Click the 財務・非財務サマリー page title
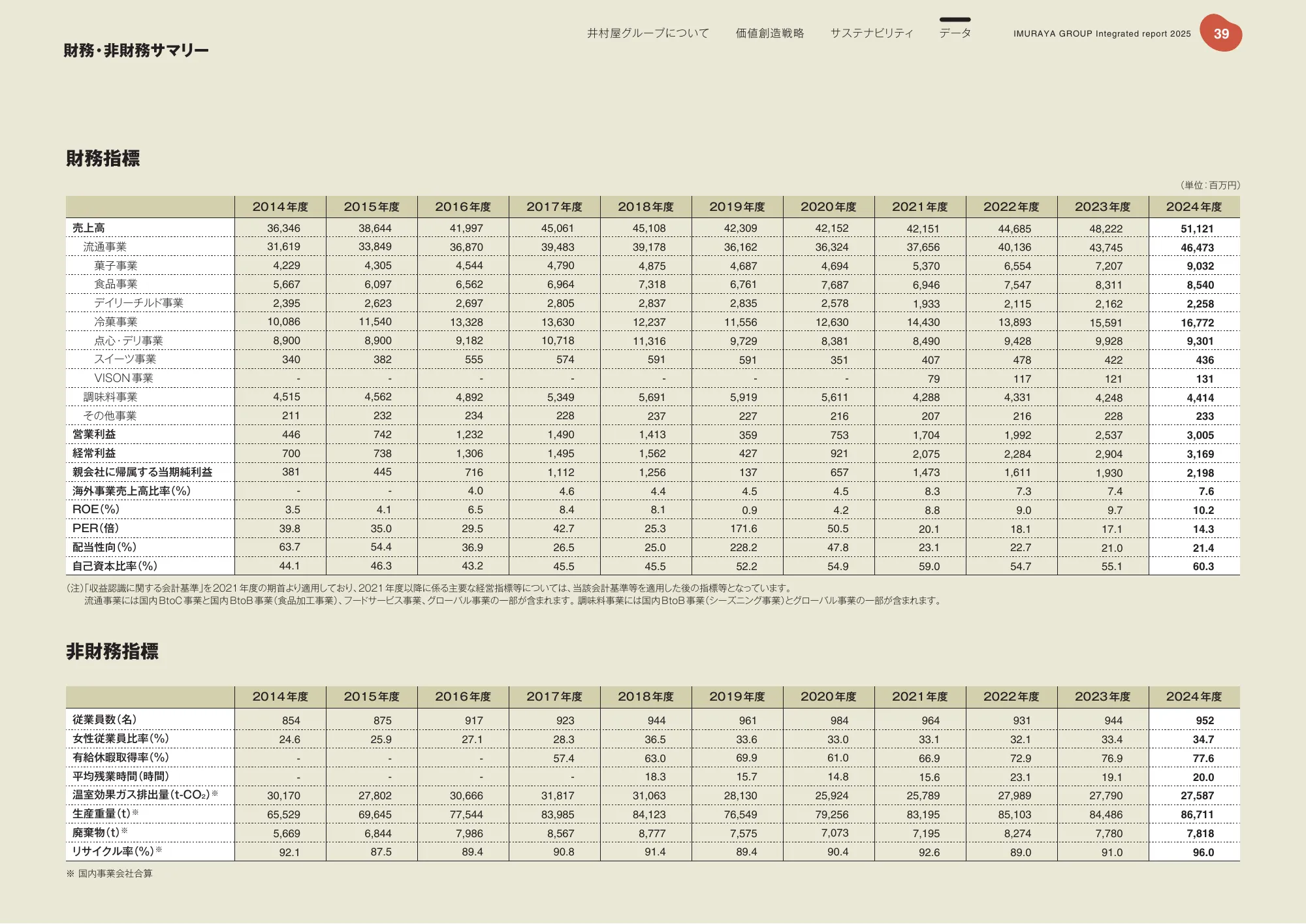The image size is (1306, 924). (134, 49)
